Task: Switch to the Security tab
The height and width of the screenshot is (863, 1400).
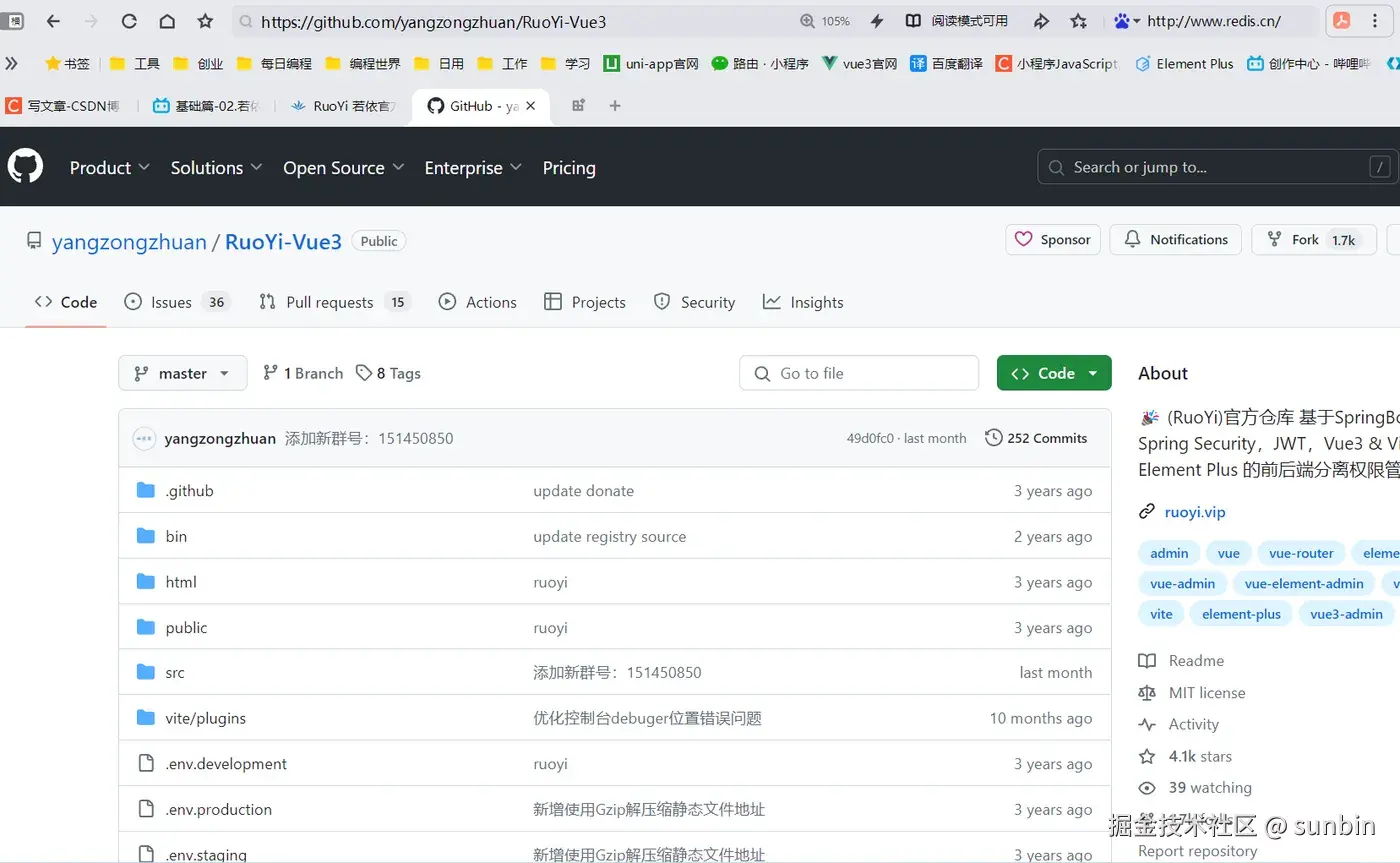Action: click(x=694, y=302)
